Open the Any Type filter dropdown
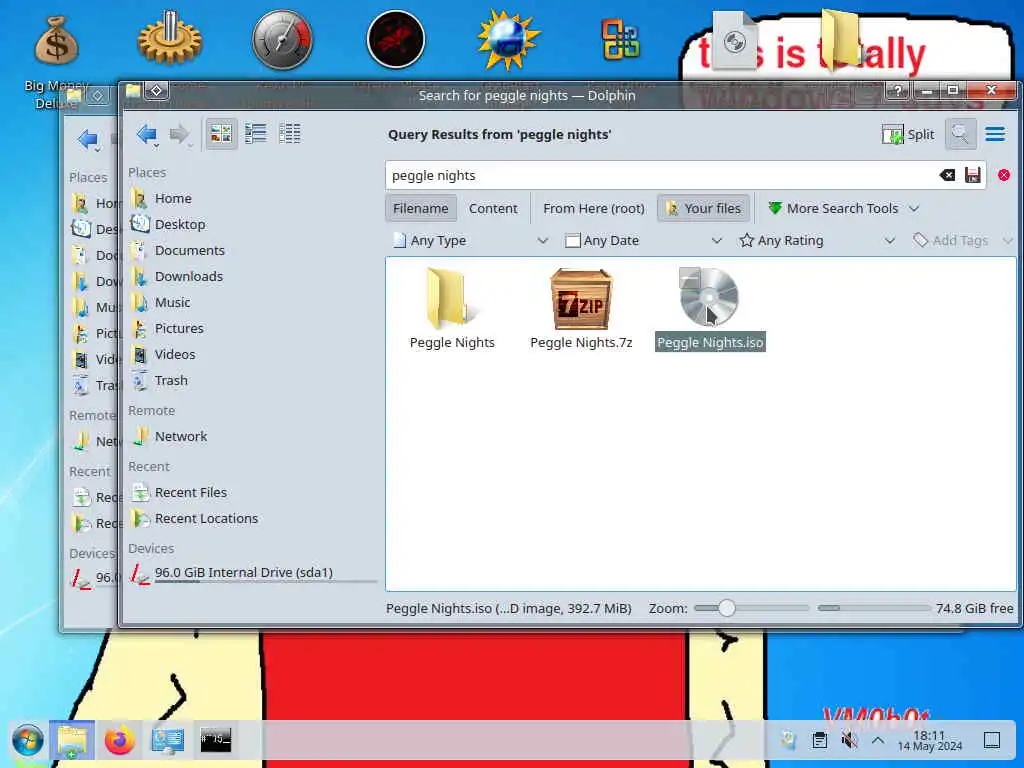 tap(470, 240)
